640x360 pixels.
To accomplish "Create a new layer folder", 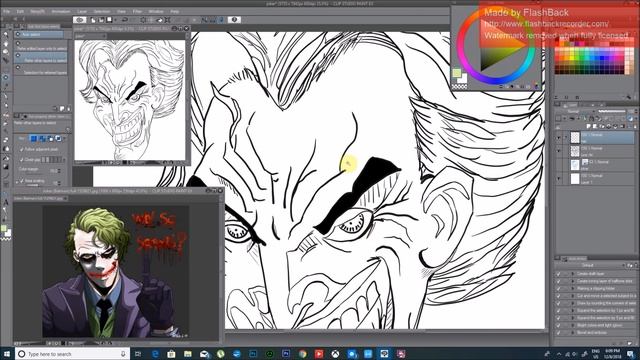I will [x=602, y=126].
